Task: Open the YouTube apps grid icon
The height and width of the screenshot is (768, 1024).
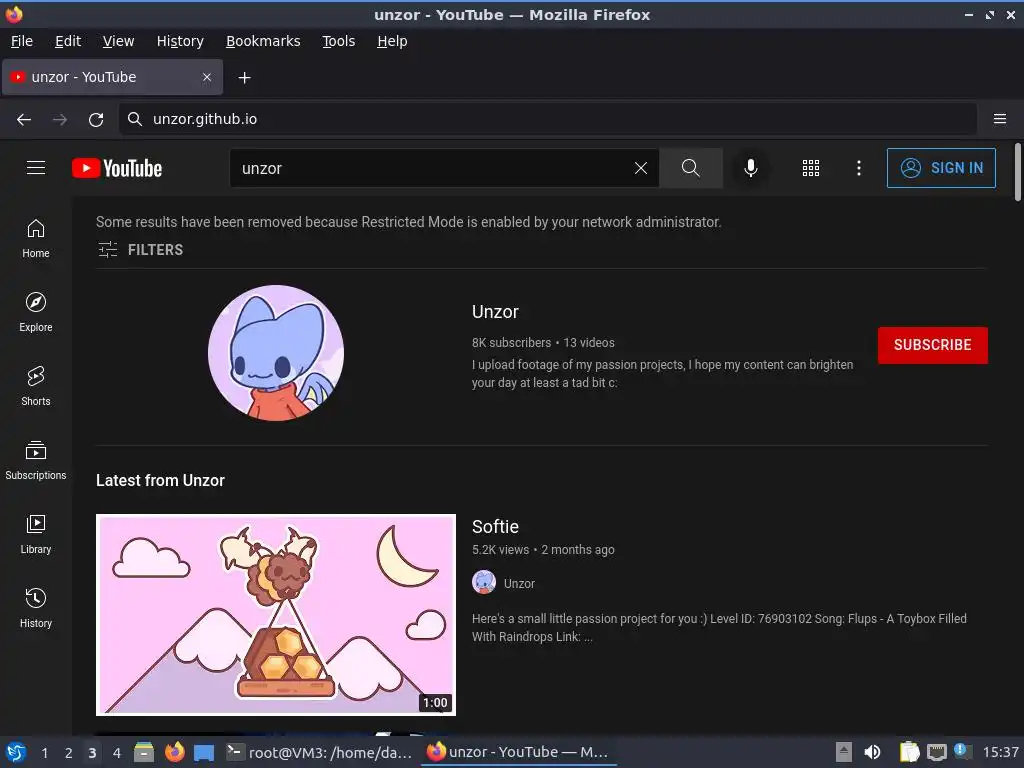Action: click(810, 168)
